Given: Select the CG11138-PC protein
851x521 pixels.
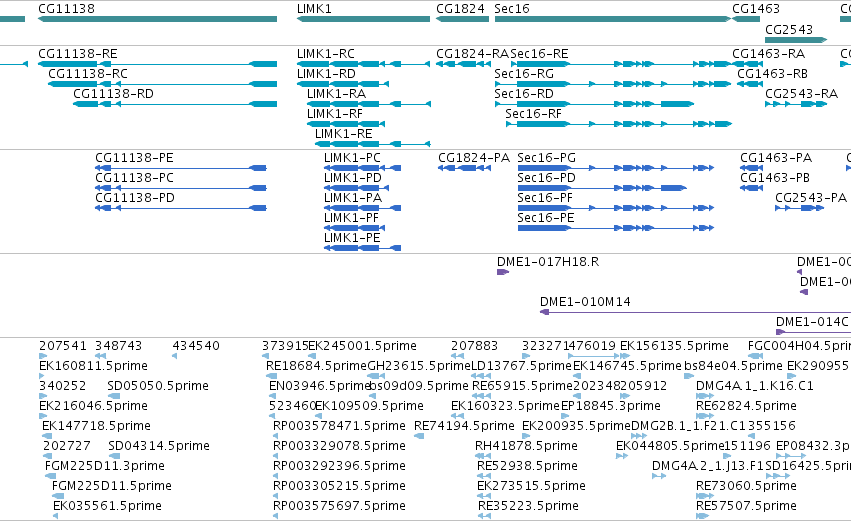Looking at the screenshot, I should [135, 178].
